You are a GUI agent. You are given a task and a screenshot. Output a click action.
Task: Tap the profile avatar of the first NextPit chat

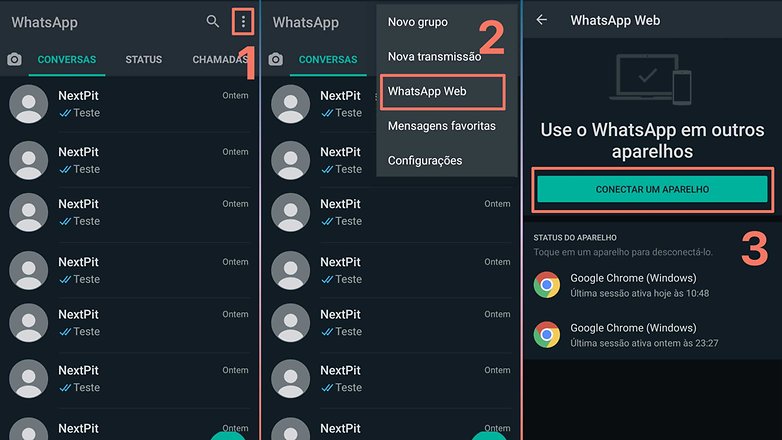[29, 104]
